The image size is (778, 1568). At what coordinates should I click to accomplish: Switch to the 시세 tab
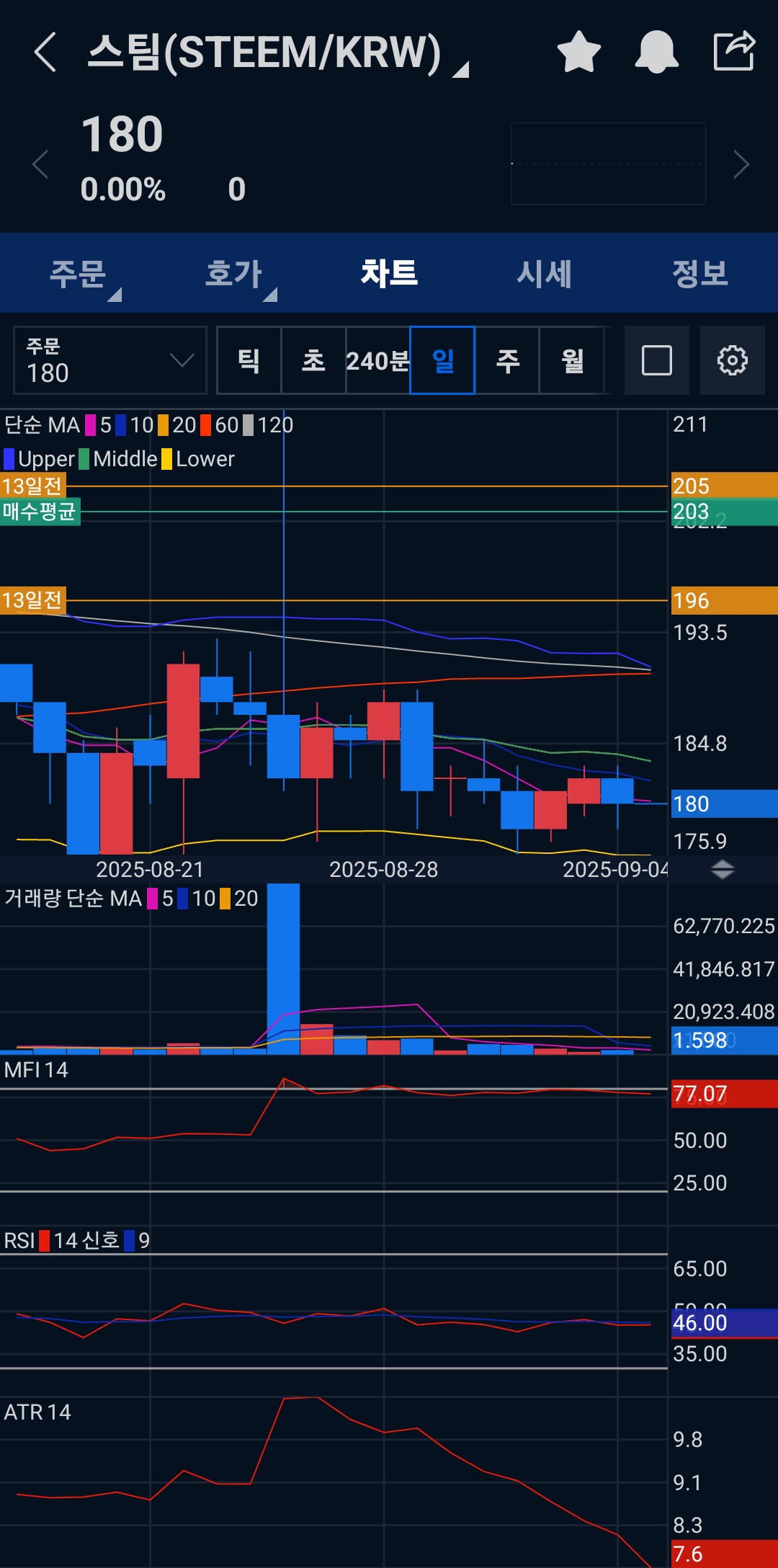545,274
